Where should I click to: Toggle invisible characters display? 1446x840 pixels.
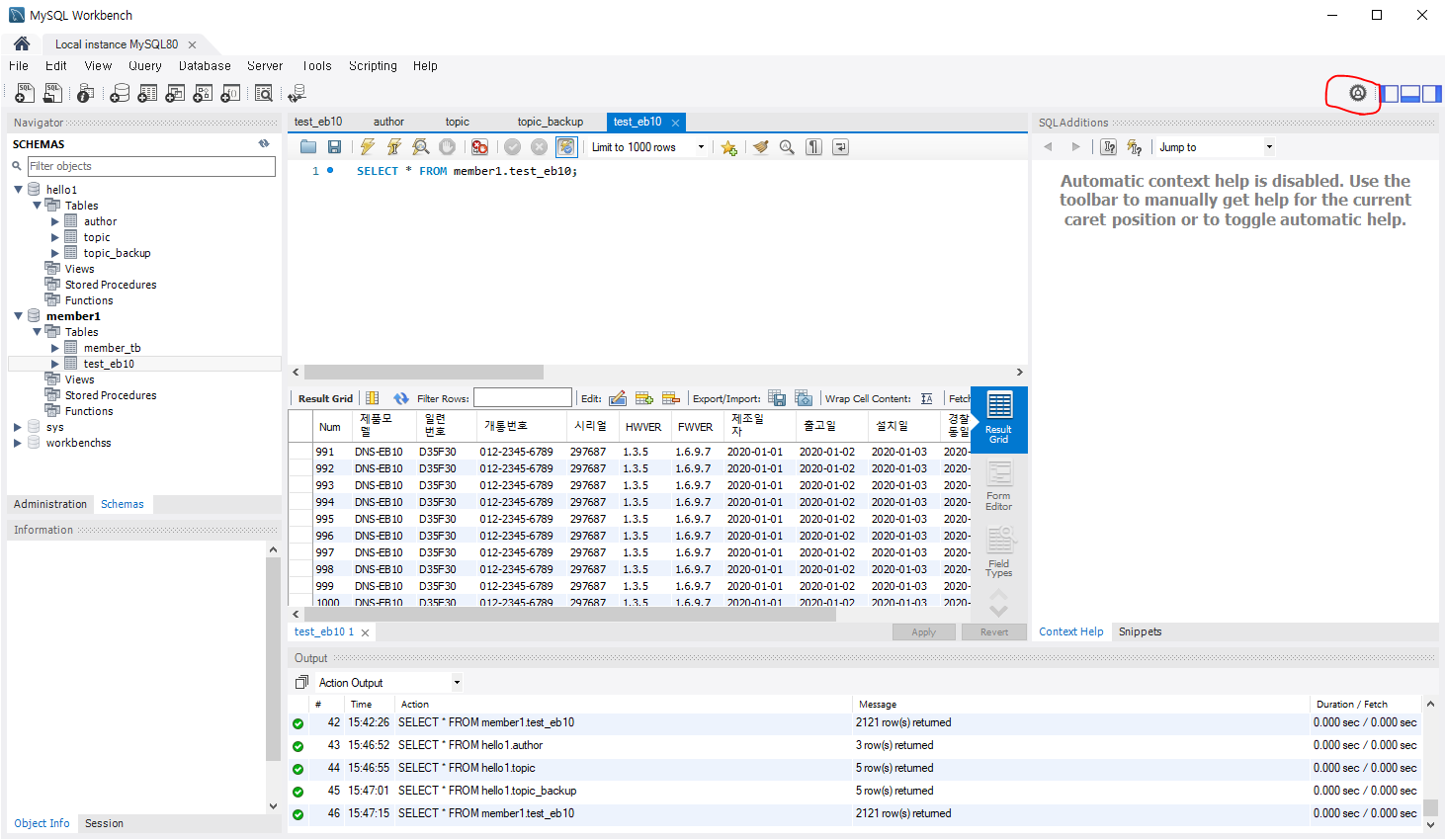(x=813, y=147)
